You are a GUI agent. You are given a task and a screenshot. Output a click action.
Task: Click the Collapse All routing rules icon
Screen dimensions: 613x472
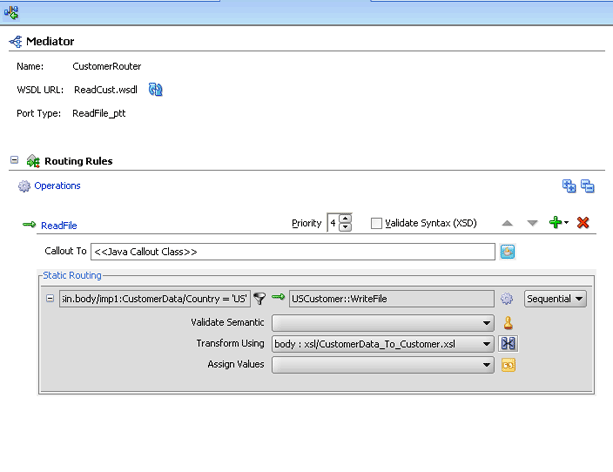coord(588,186)
